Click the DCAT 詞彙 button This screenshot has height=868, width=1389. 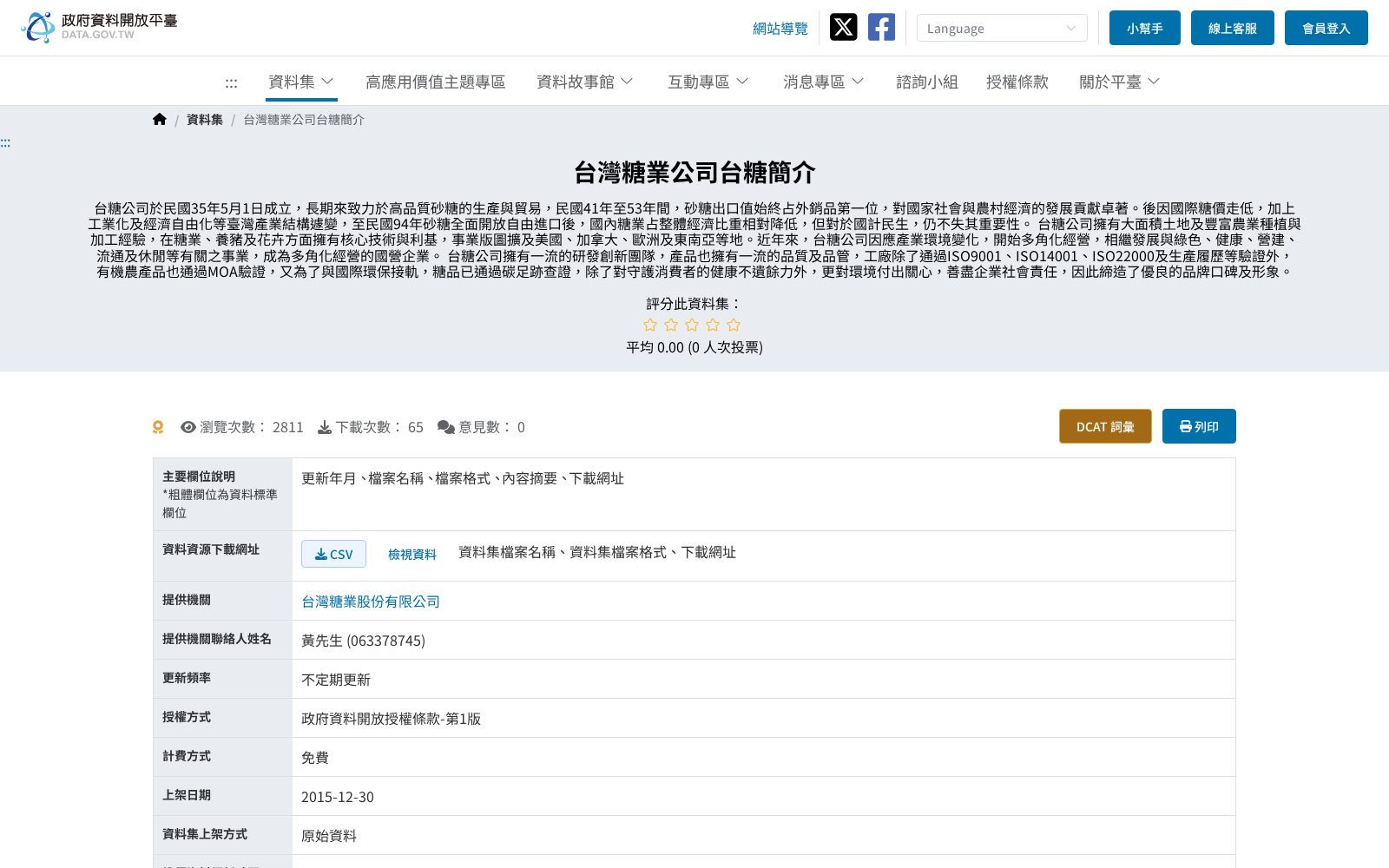pyautogui.click(x=1105, y=426)
